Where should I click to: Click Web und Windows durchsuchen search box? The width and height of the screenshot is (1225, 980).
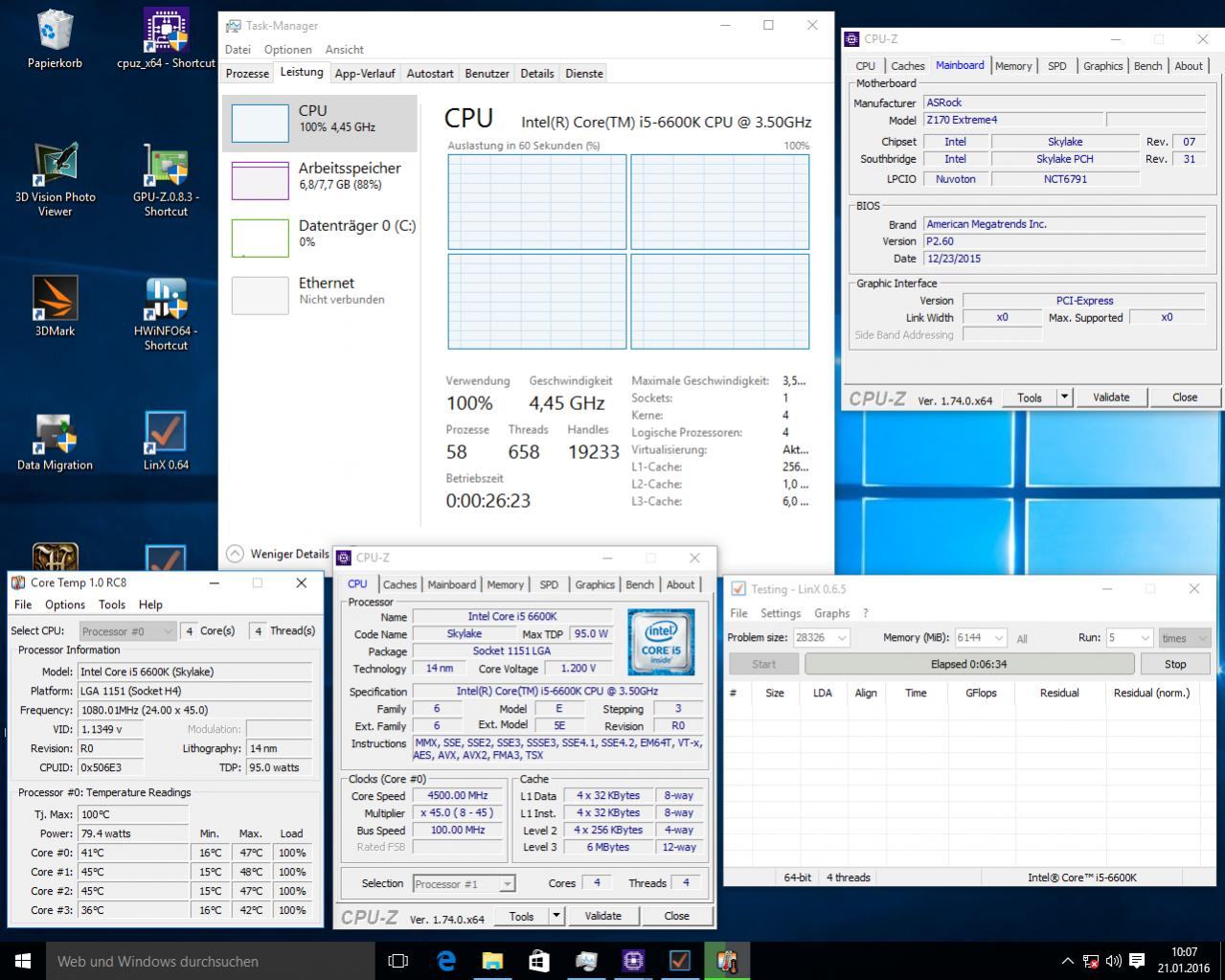coord(211,961)
